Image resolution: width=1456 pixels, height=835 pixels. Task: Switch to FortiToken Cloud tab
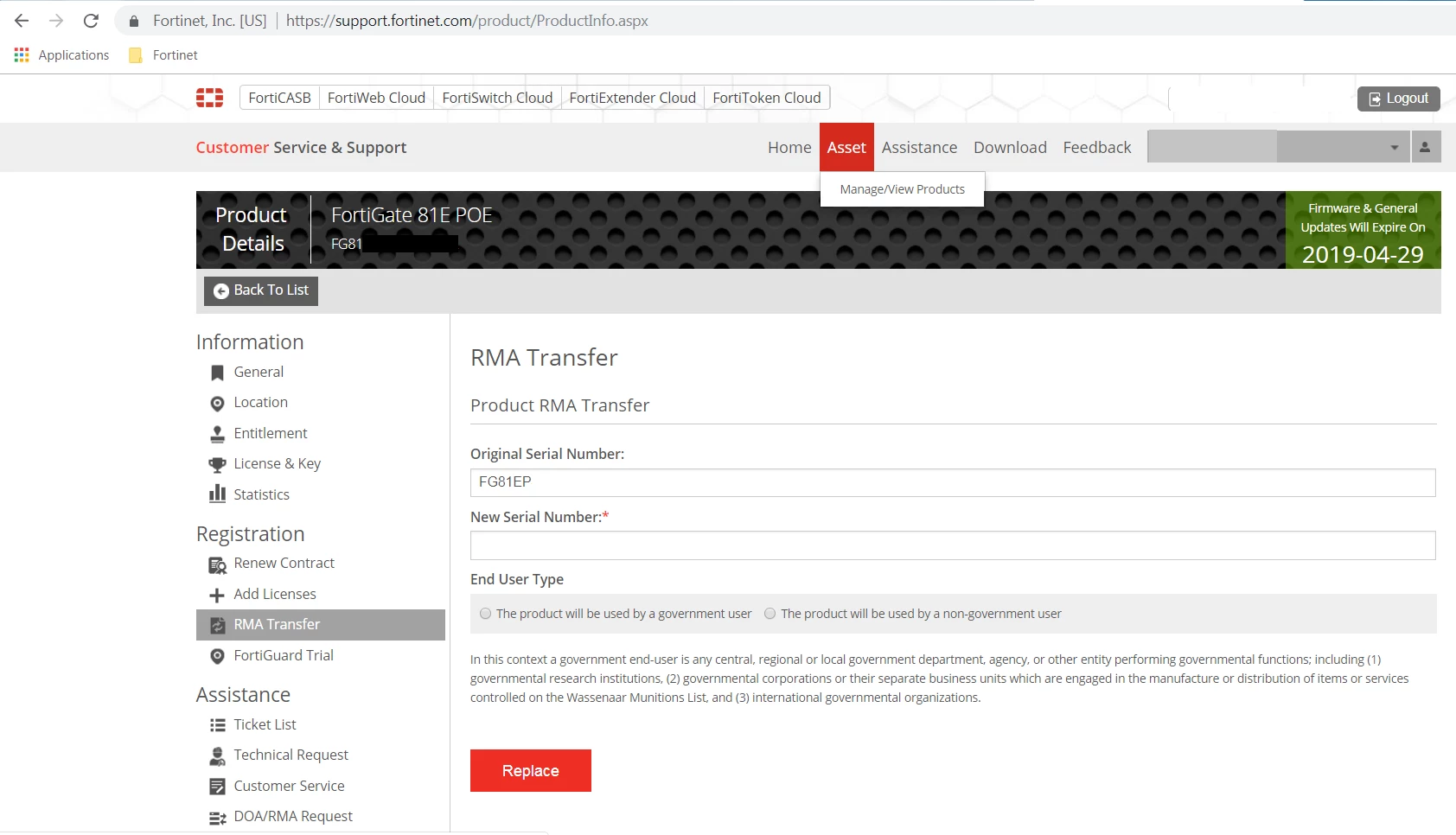point(767,98)
